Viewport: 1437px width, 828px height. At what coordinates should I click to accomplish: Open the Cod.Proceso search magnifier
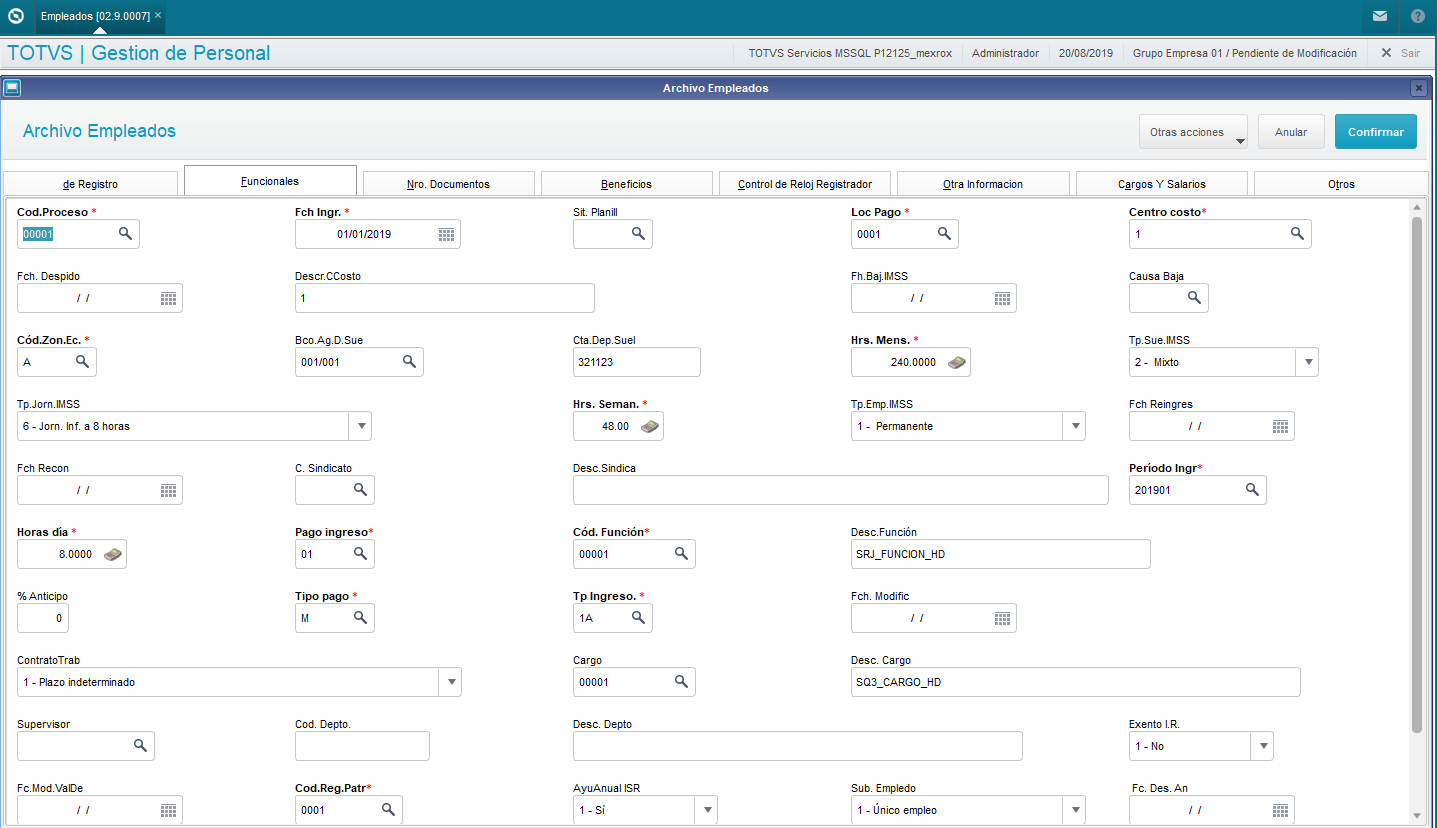pyautogui.click(x=126, y=233)
